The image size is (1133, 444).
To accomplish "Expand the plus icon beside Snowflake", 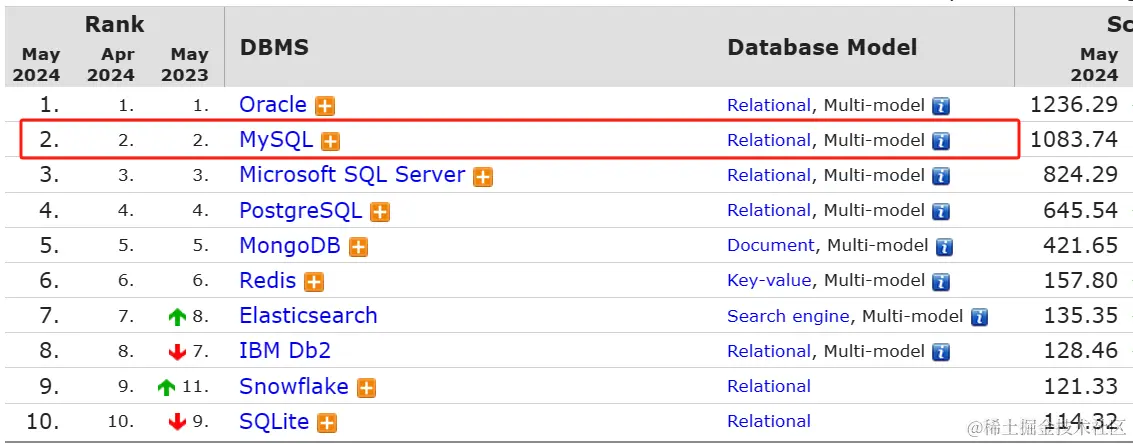I will coord(366,388).
